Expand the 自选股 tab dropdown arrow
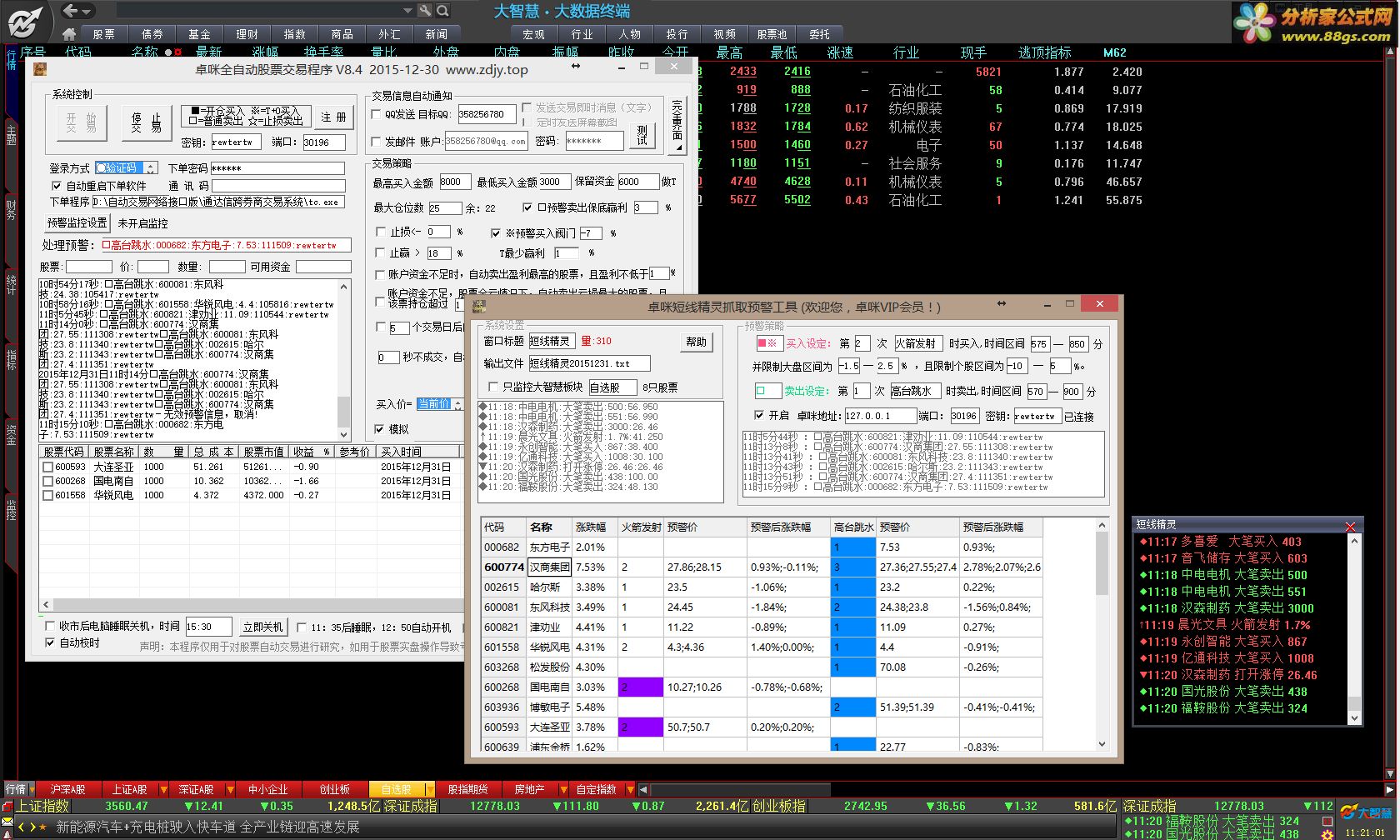 pos(430,789)
